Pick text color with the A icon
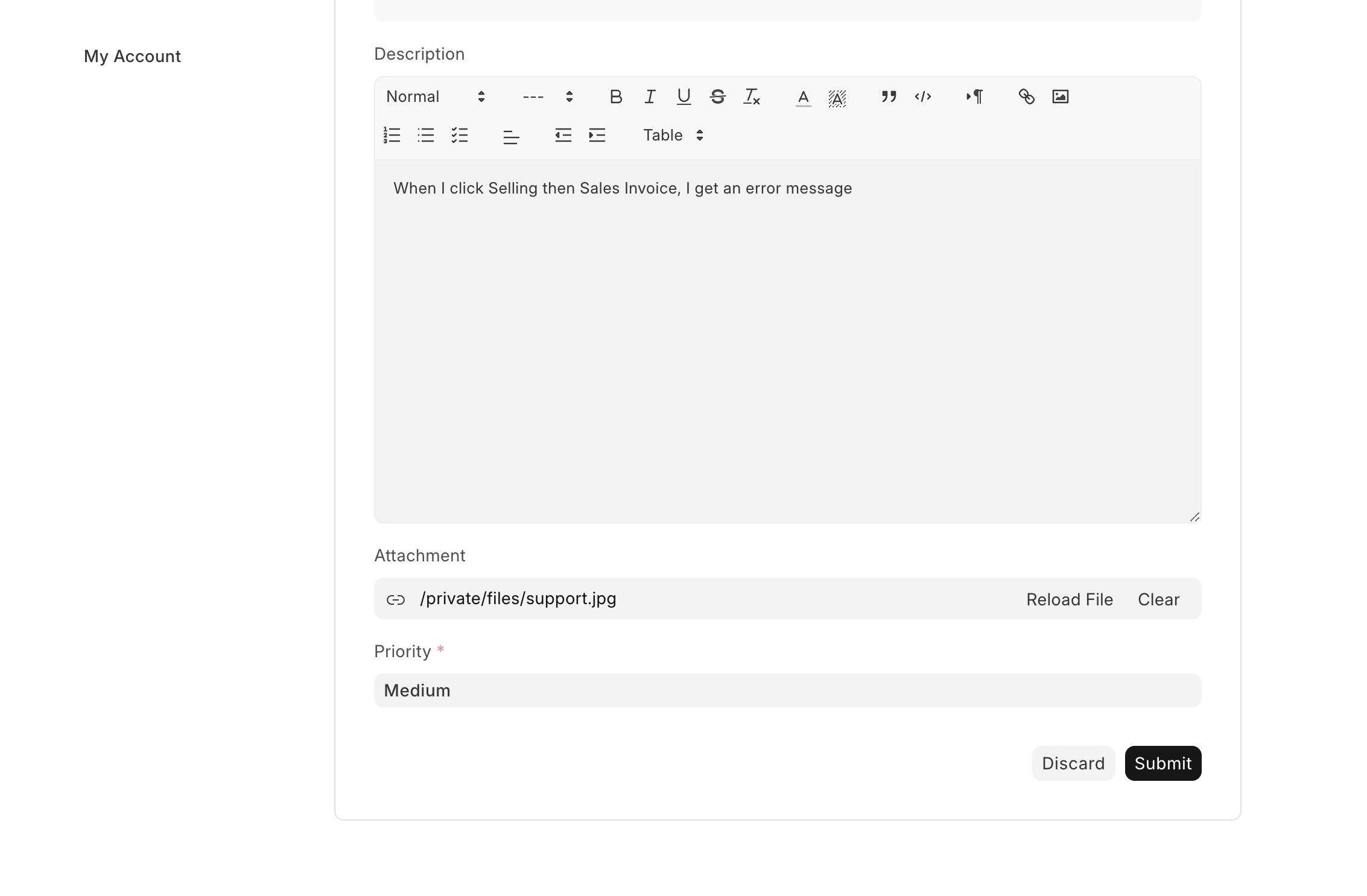The height and width of the screenshot is (896, 1367). 803,97
